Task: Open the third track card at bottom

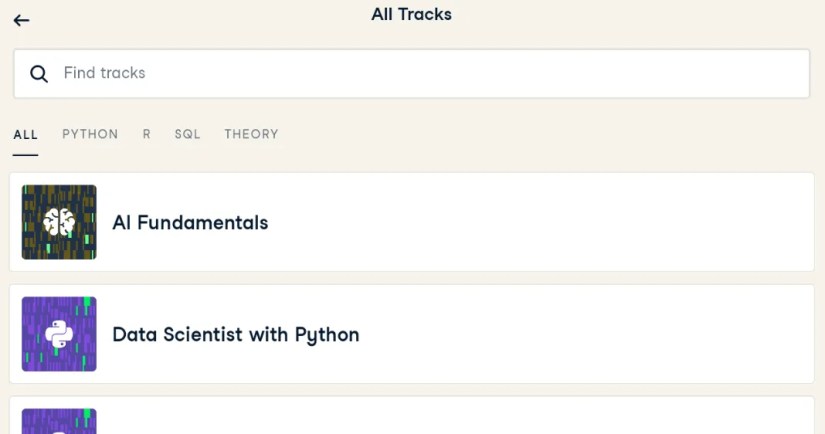Action: pos(411,418)
